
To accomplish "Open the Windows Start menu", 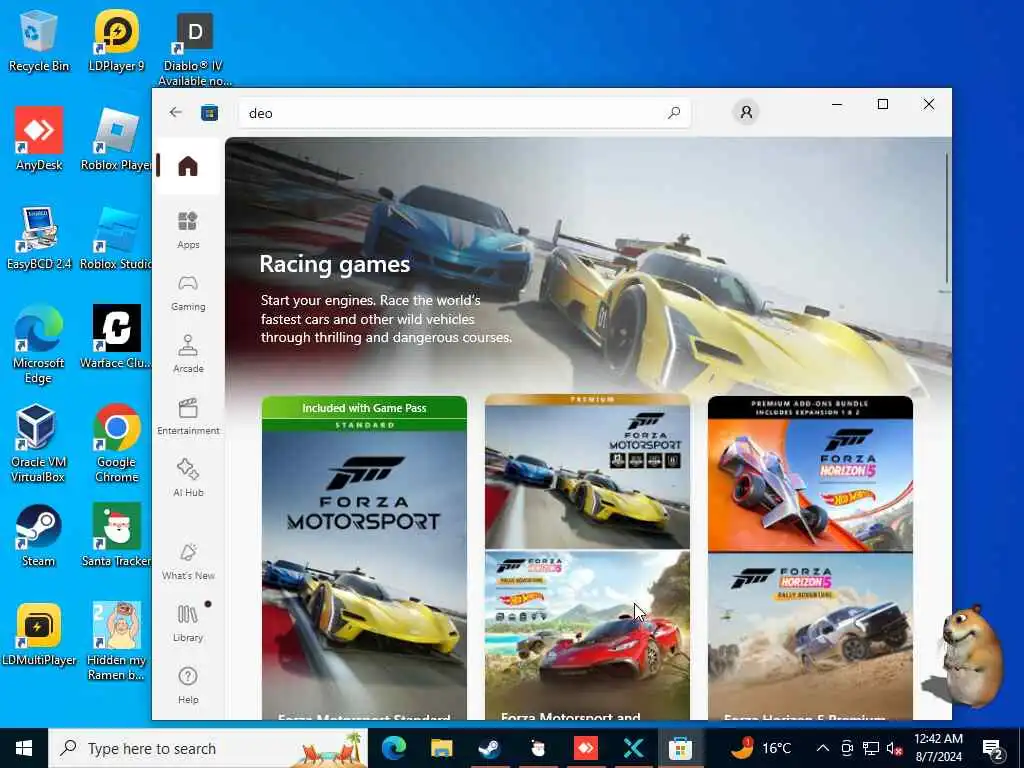I will (24, 748).
